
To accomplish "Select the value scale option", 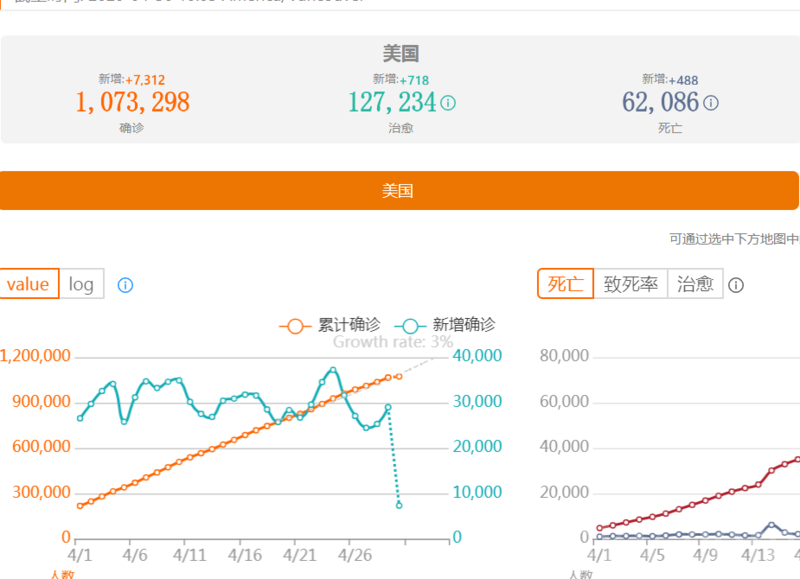I will pos(28,284).
